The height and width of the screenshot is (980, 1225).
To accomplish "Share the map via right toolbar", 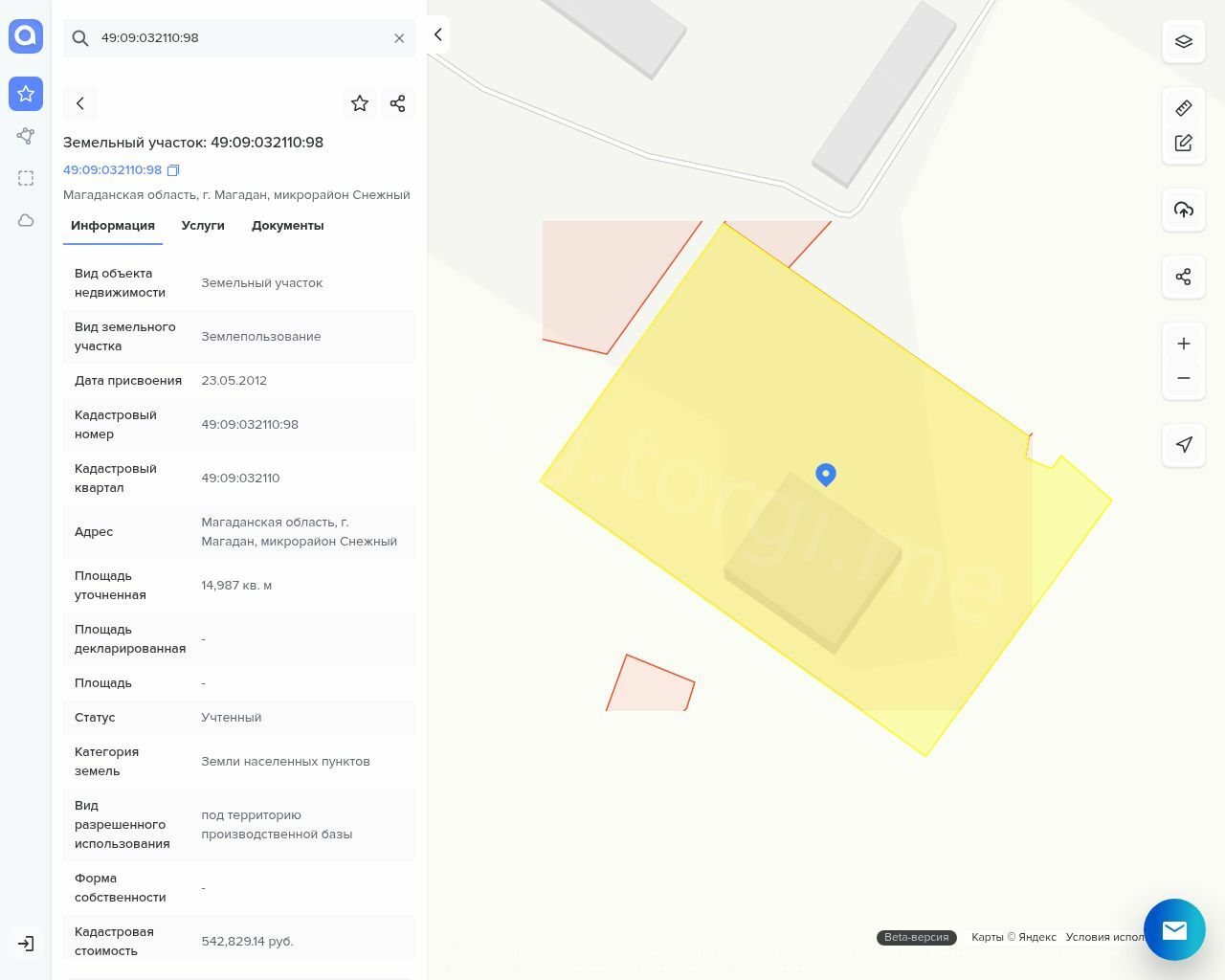I will [1184, 277].
